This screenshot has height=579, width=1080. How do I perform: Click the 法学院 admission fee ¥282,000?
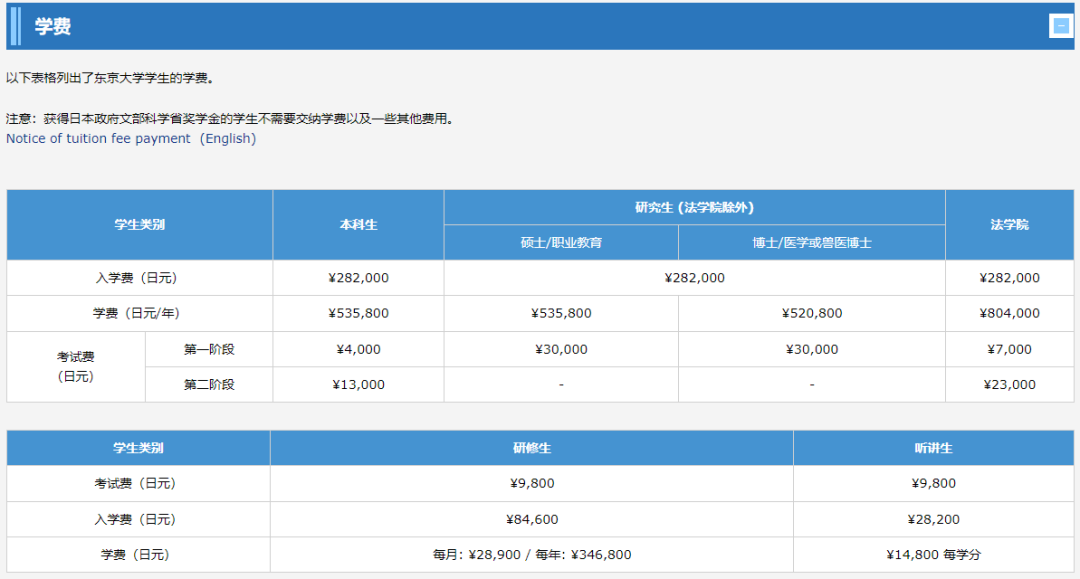pyautogui.click(x=1010, y=278)
